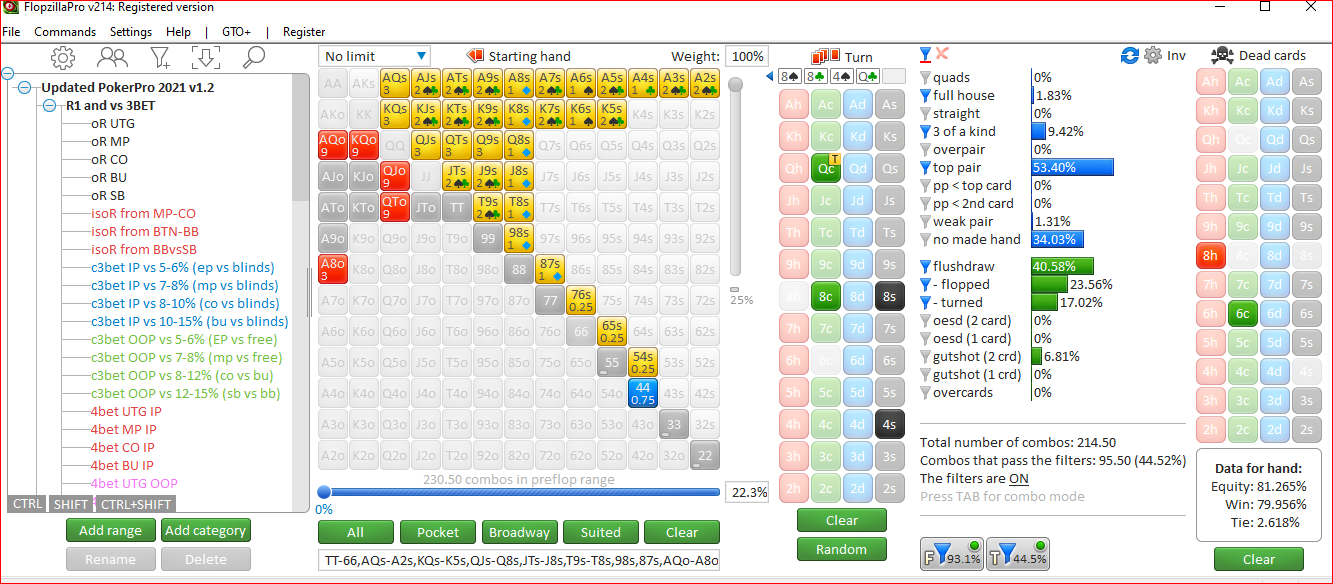Click the Weight percentage input field
The image size is (1333, 584).
coord(746,57)
